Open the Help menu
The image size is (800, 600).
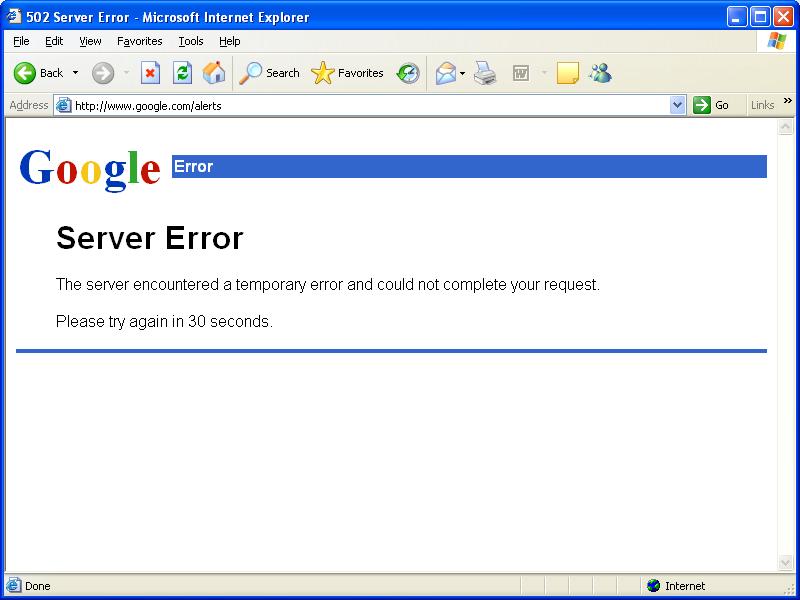pyautogui.click(x=230, y=41)
